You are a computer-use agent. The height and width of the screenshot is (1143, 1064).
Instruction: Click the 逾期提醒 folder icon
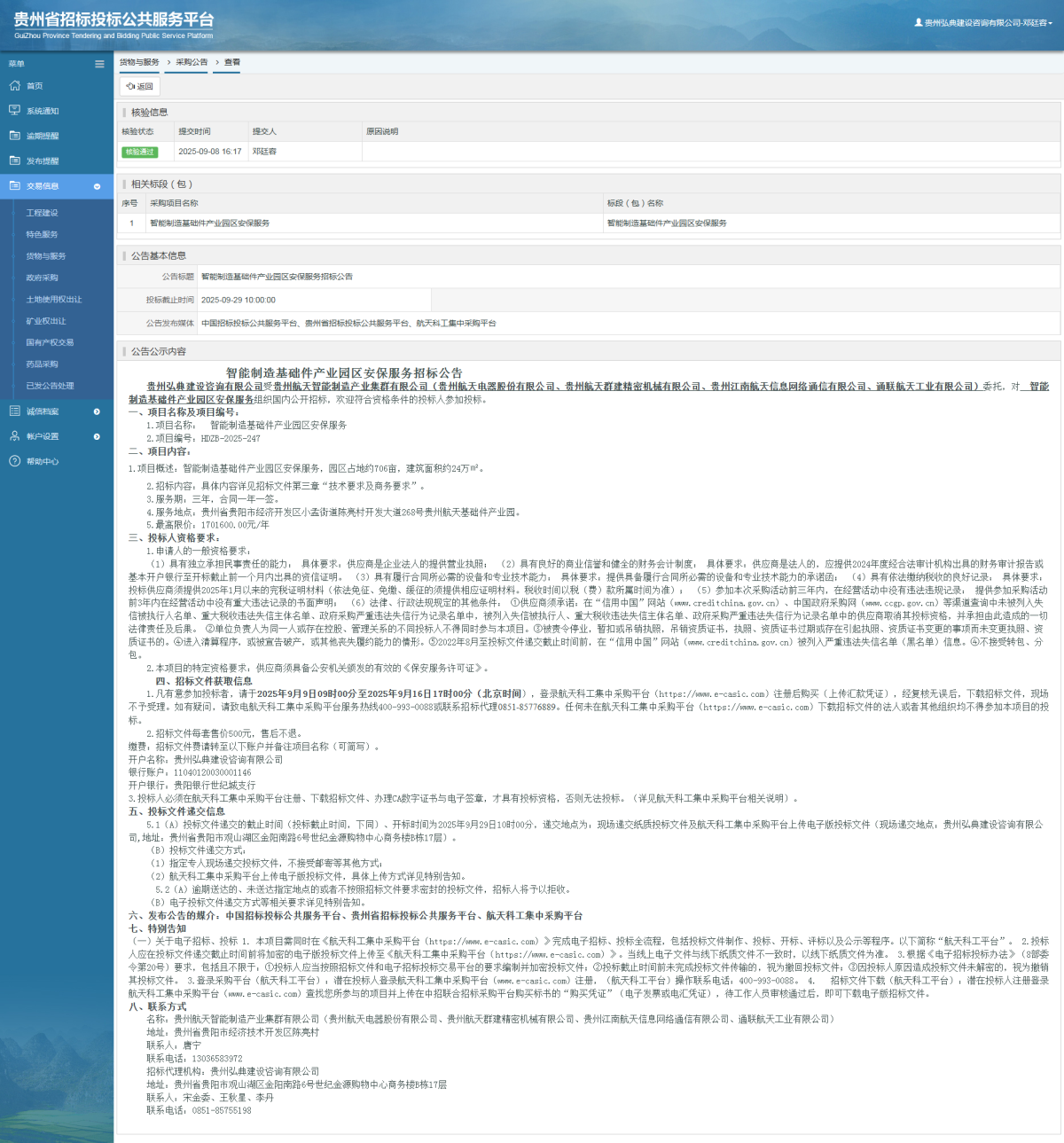(x=14, y=136)
